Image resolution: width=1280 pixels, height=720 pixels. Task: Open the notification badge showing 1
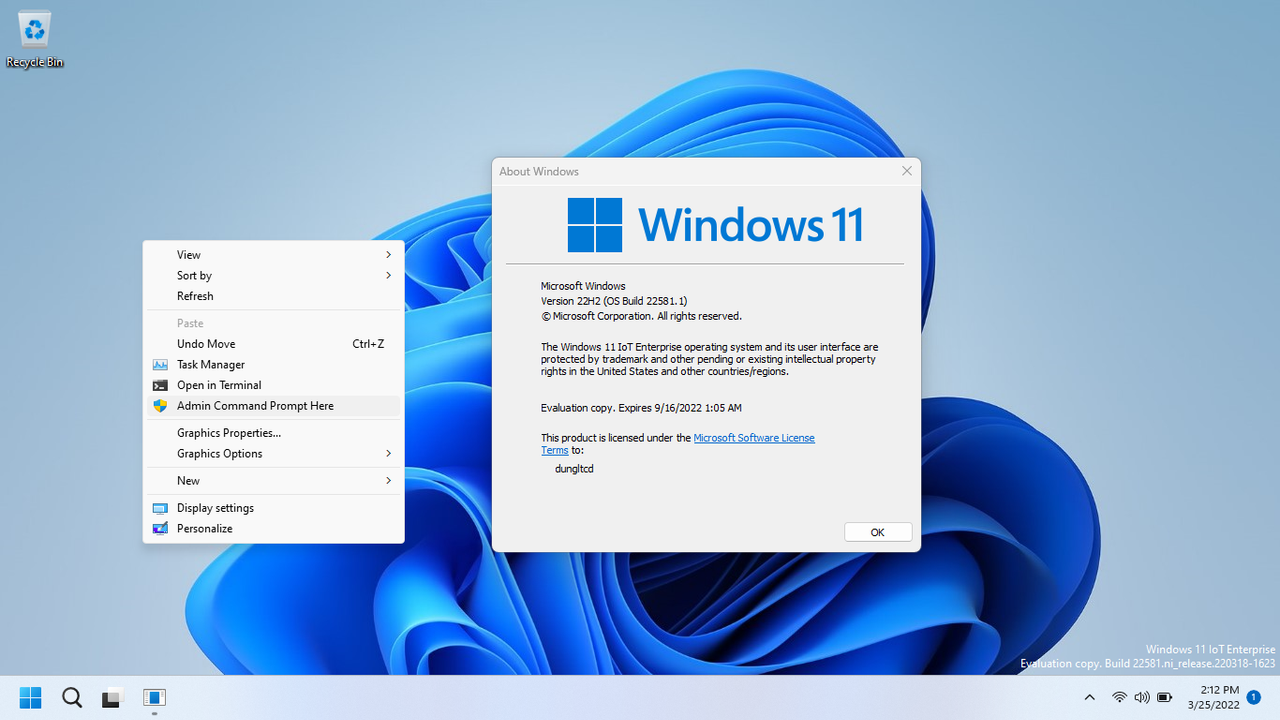coord(1254,697)
